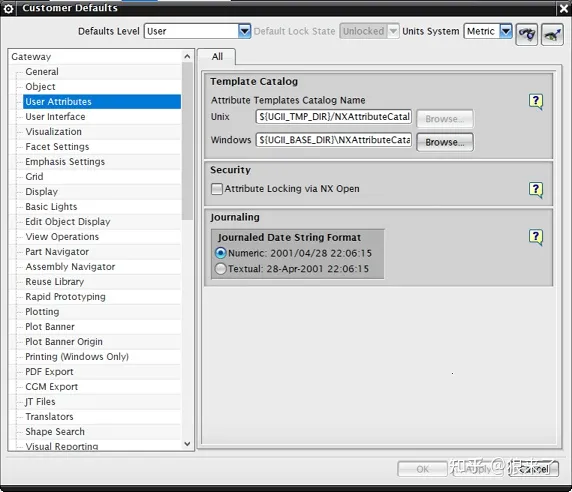Click the find default binoculars icon

(526, 34)
